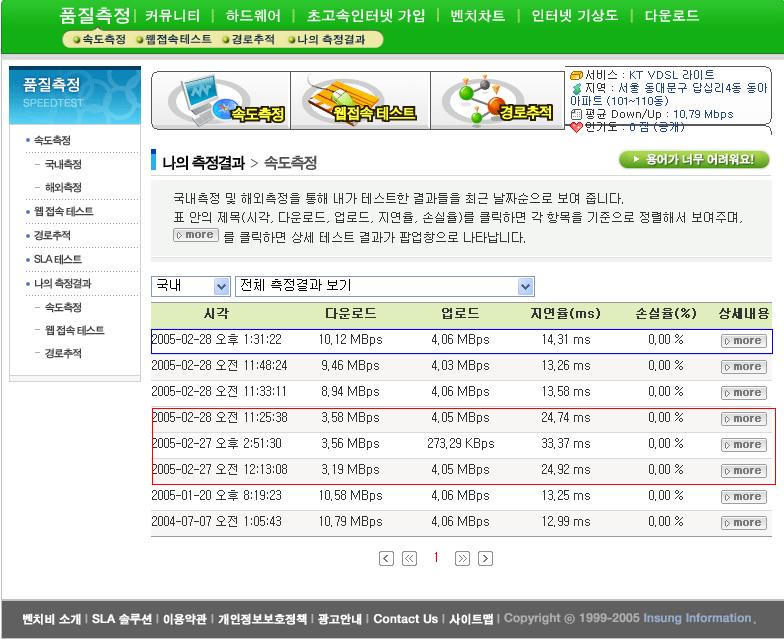This screenshot has width=784, height=640.
Task: Sort results by 다운로드 column header
Action: tap(350, 314)
